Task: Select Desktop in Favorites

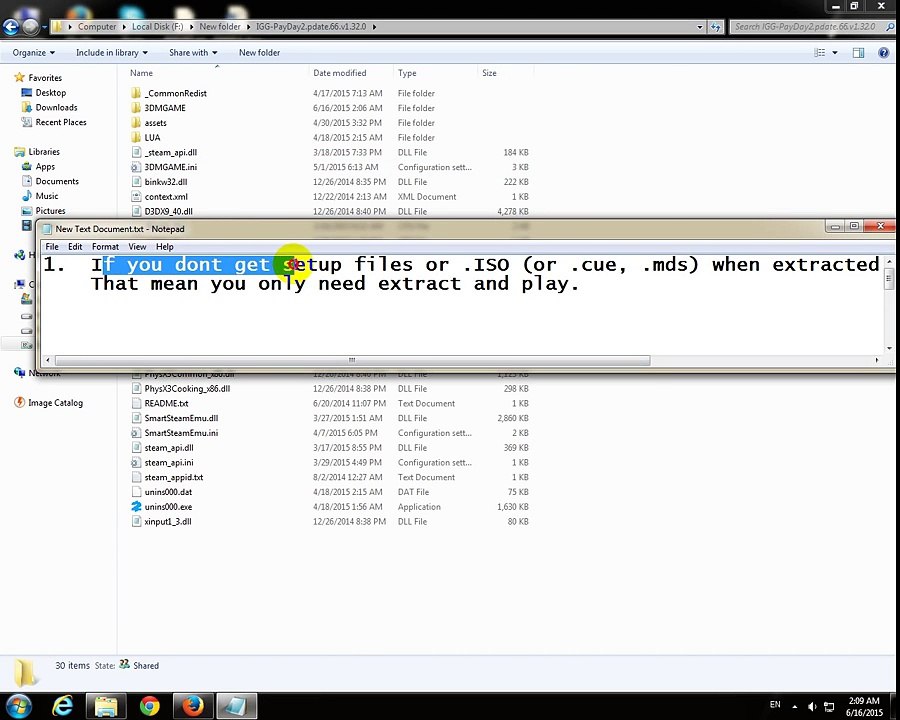Action: (x=51, y=92)
